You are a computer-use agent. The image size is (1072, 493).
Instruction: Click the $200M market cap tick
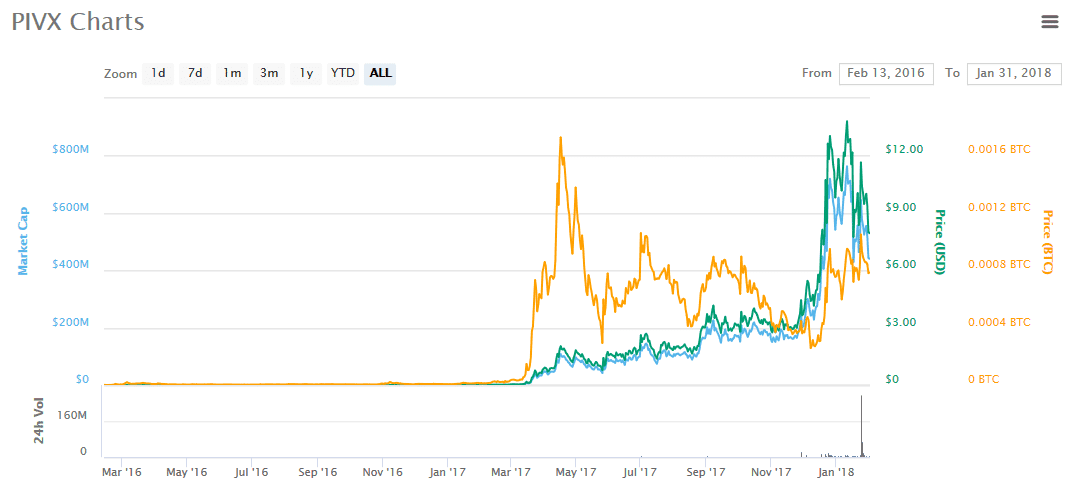[70, 322]
